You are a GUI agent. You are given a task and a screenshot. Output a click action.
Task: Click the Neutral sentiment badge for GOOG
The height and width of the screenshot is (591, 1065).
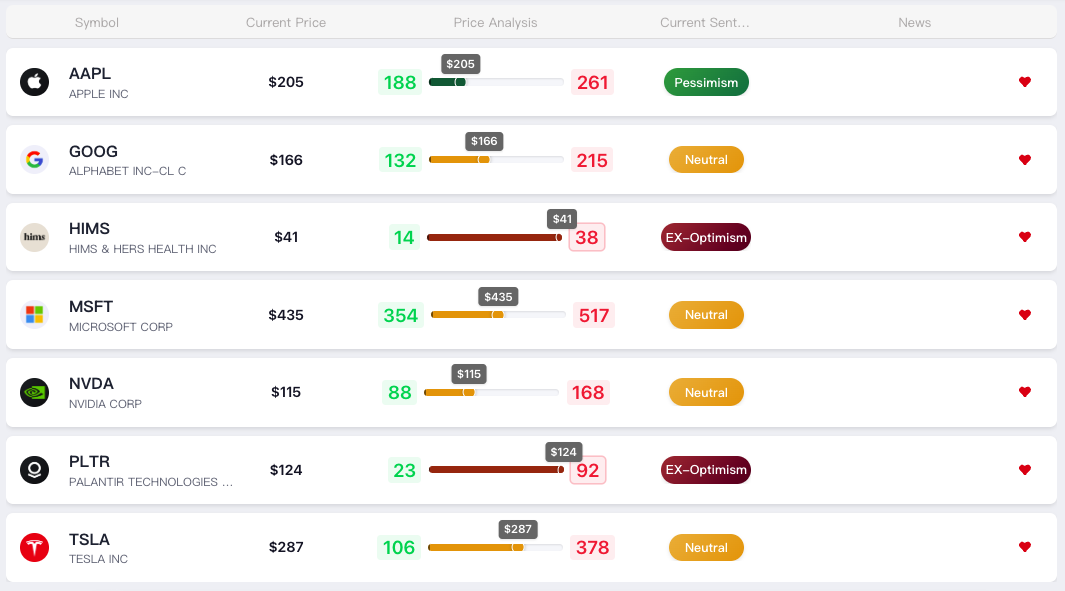706,160
